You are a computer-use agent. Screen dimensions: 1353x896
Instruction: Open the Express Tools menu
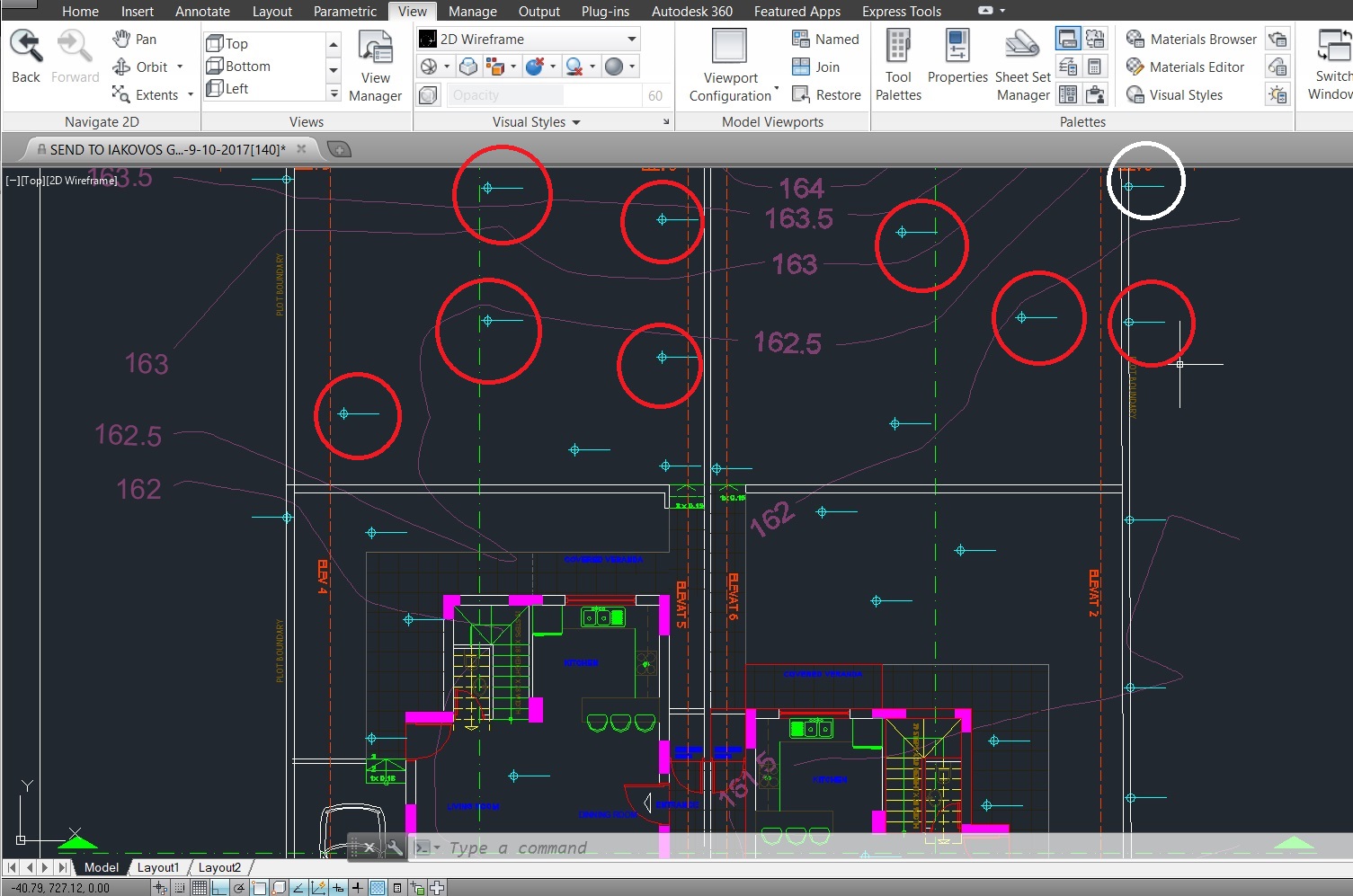tap(900, 11)
